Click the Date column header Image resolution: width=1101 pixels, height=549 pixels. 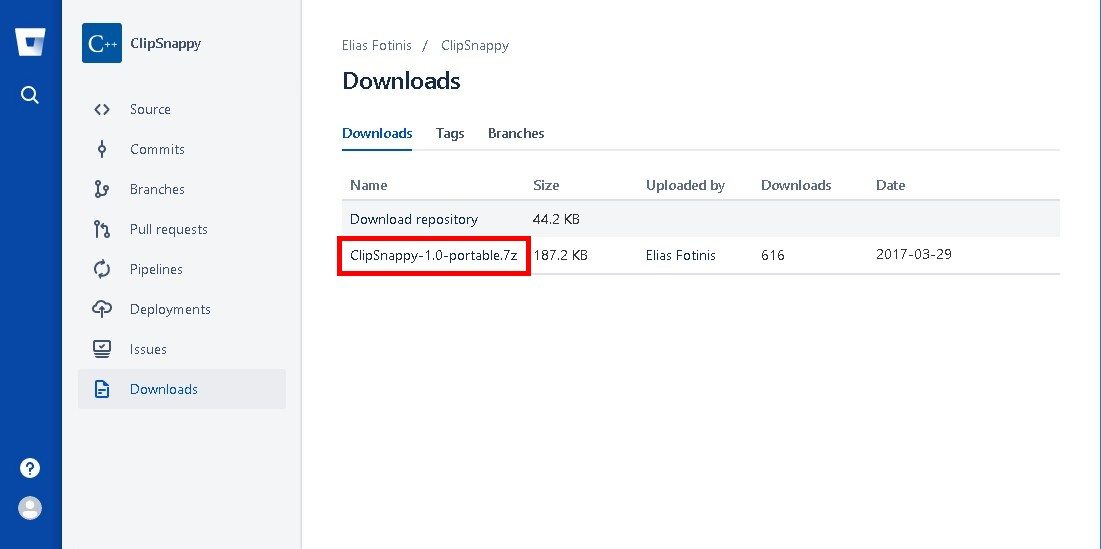[x=890, y=185]
